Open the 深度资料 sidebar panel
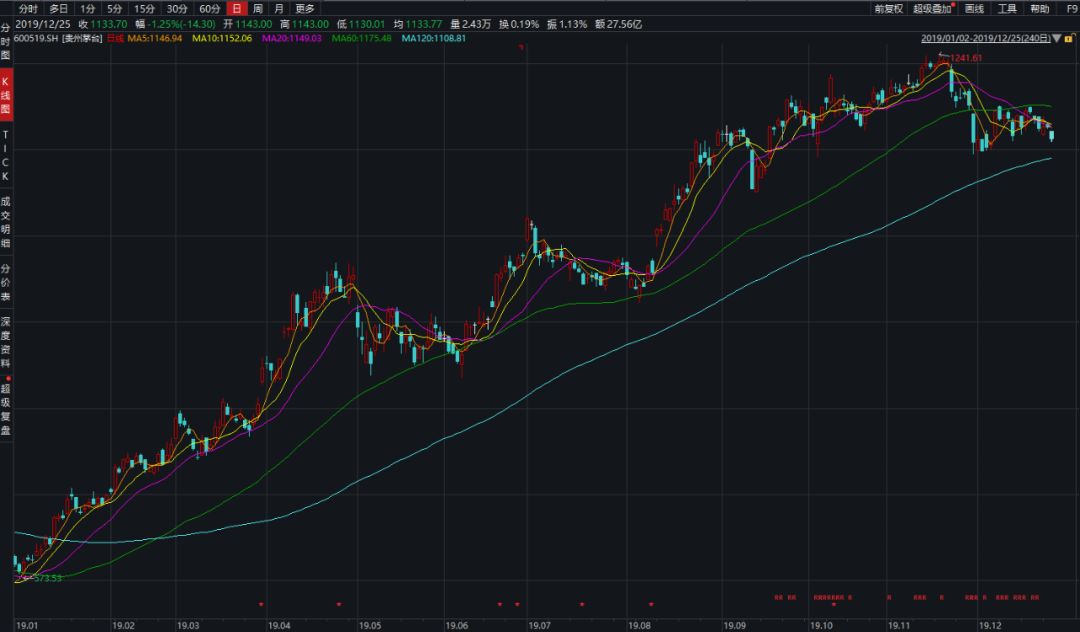1080x632 pixels. pyautogui.click(x=6, y=343)
